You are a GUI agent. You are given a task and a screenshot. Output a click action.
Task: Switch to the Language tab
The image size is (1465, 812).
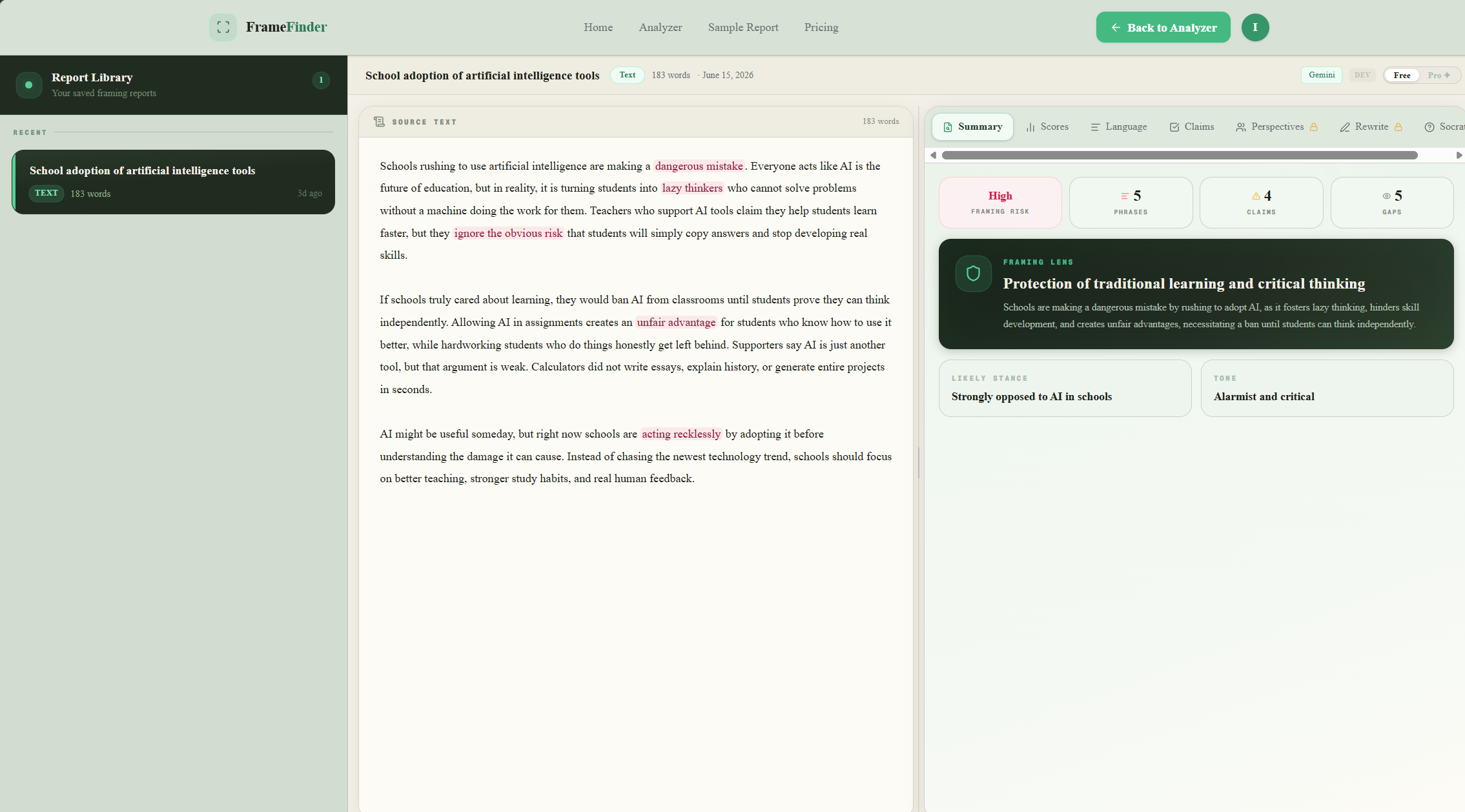[1119, 127]
